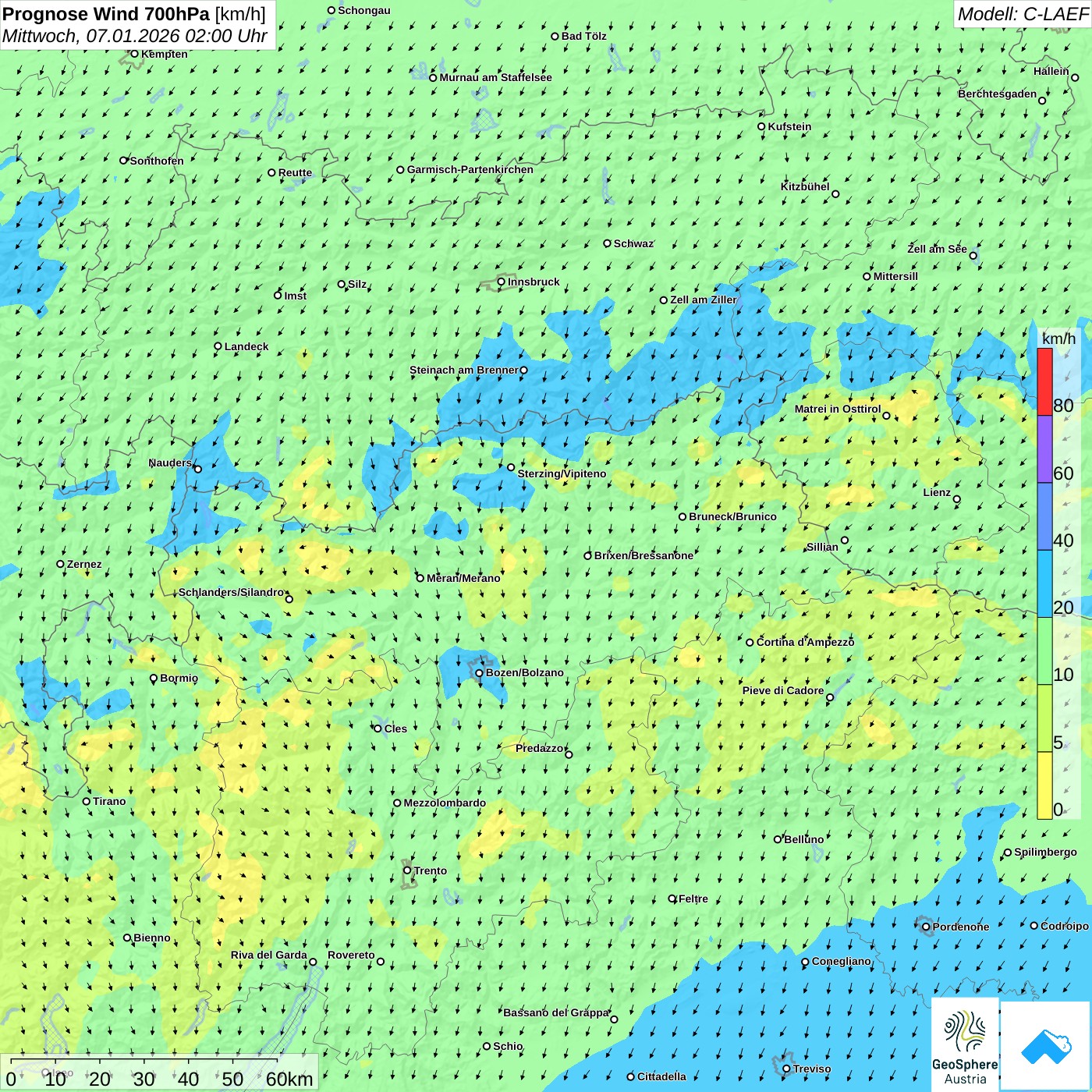
Task: Select the Lienz label
Action: 937,492
